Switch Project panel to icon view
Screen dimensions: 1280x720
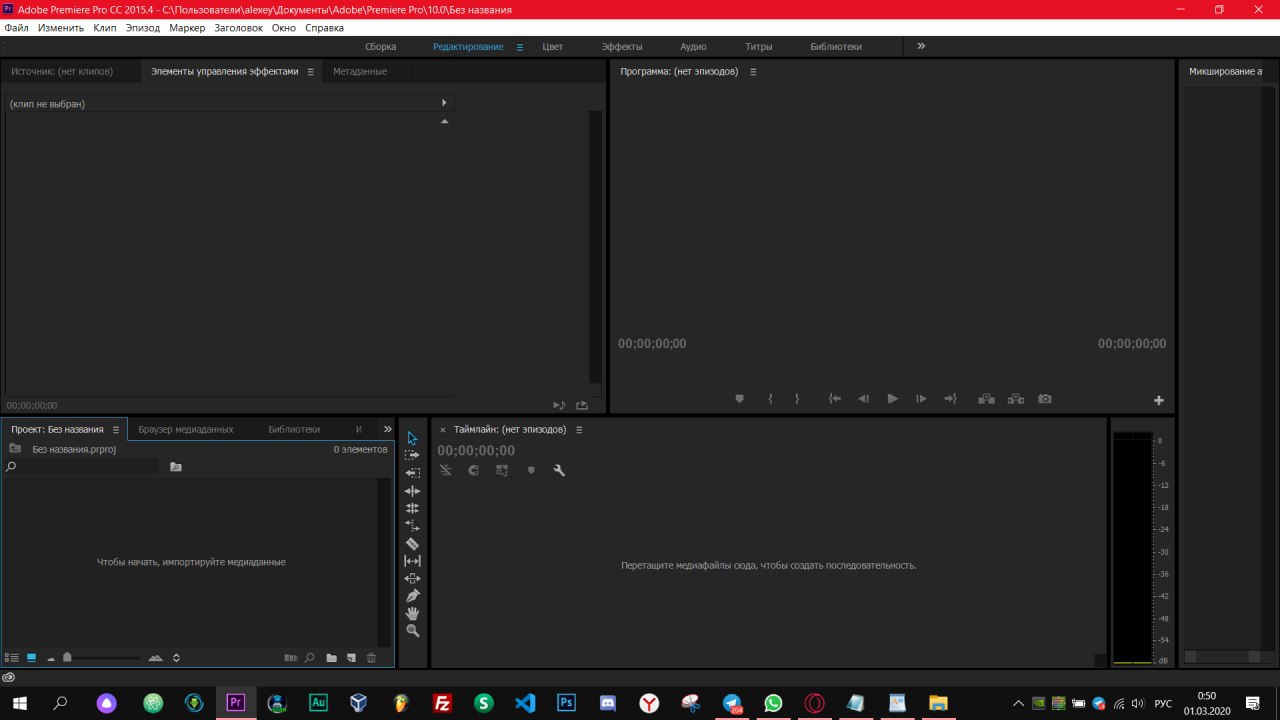(x=31, y=658)
